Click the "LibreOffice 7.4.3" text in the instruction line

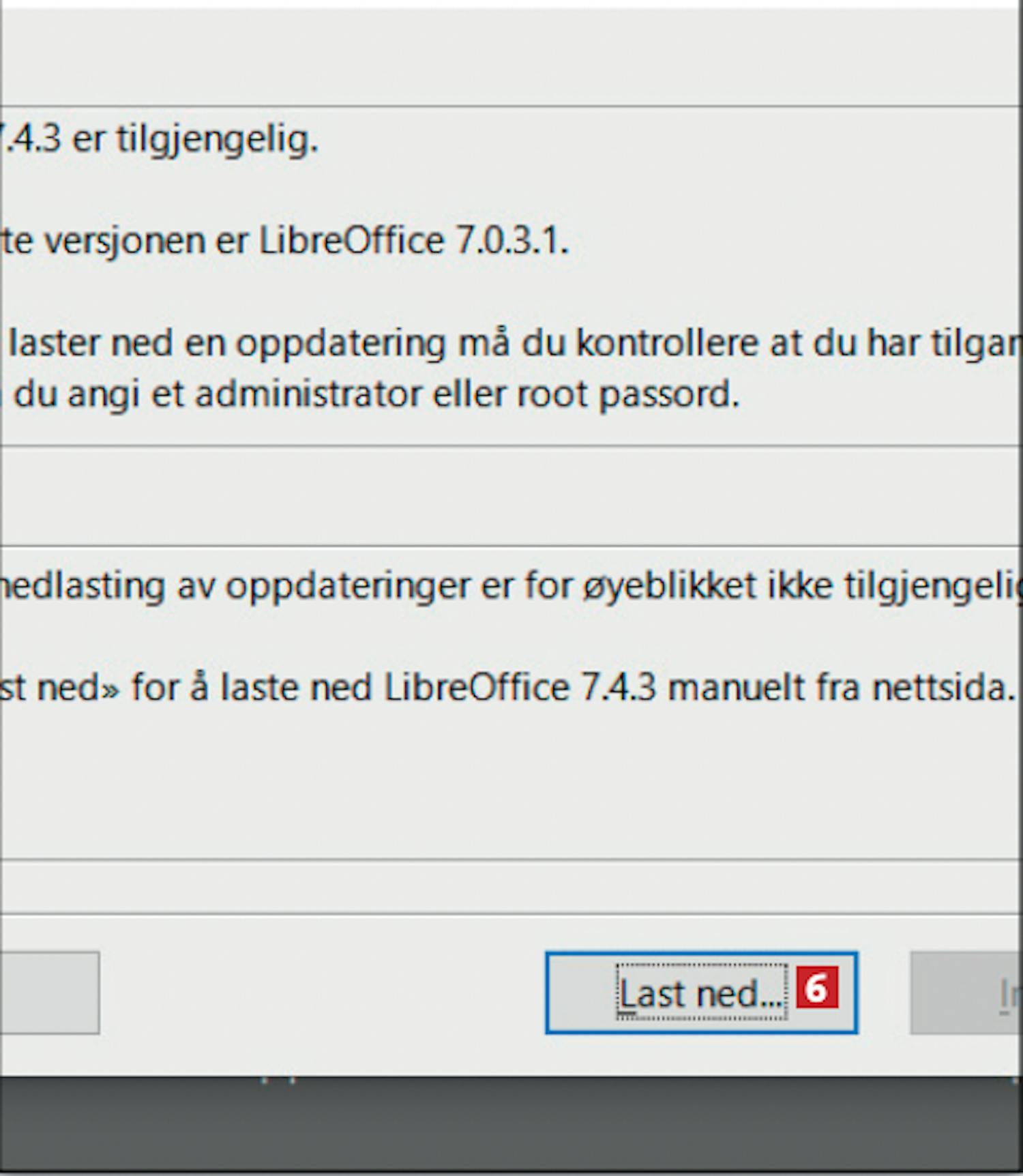click(520, 688)
